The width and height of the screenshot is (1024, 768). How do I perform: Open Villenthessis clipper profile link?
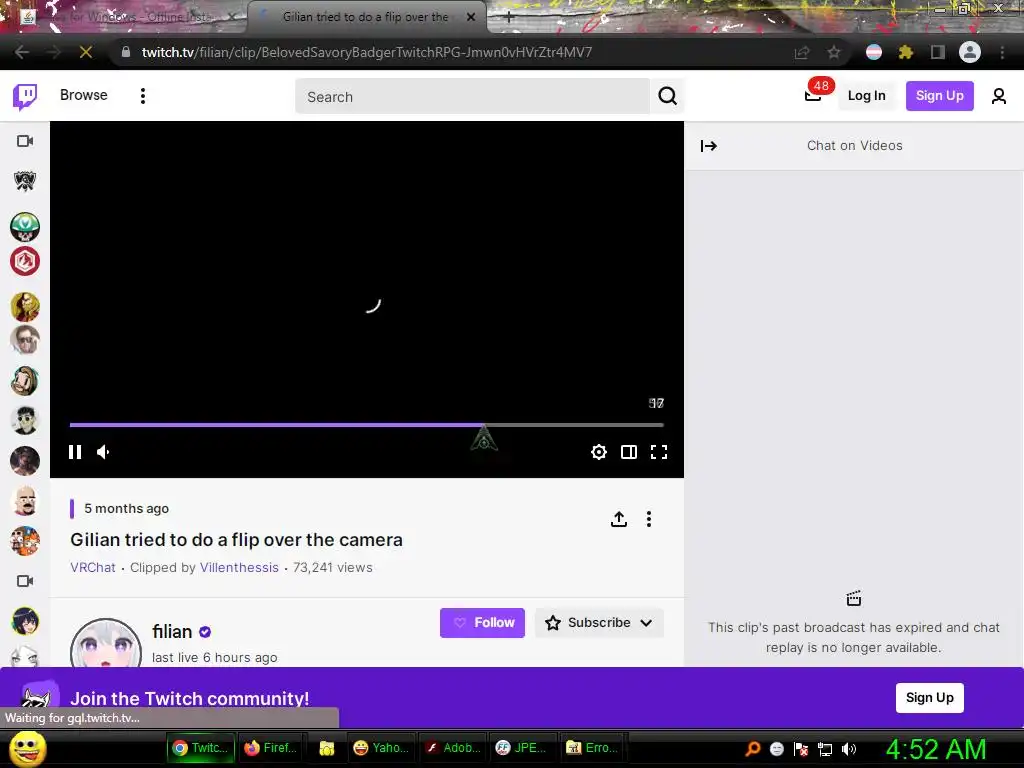(x=239, y=568)
